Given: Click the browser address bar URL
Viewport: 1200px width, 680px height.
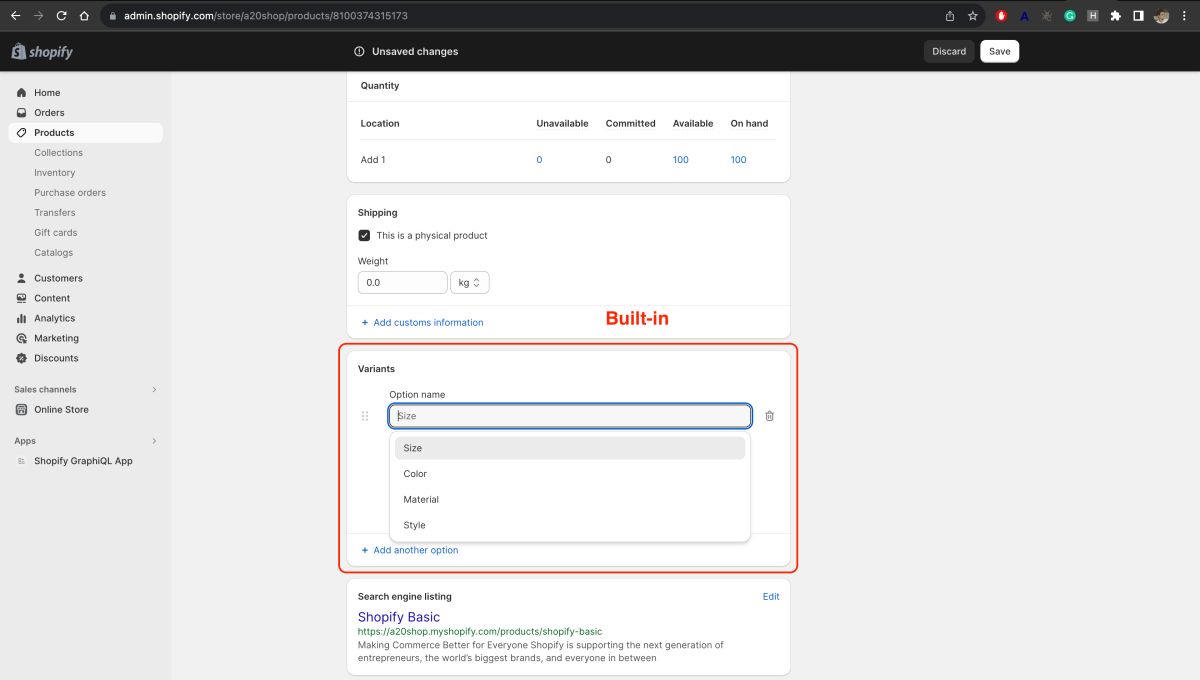Looking at the screenshot, I should pos(266,16).
